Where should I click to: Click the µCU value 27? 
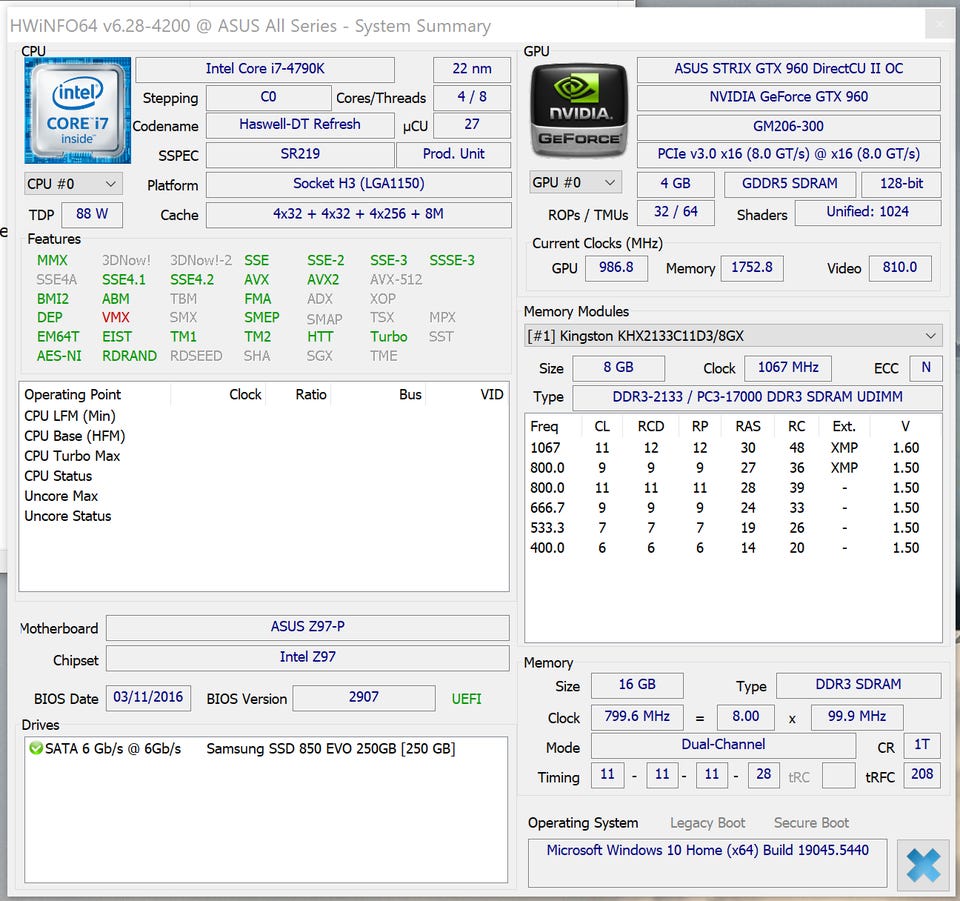(x=471, y=125)
